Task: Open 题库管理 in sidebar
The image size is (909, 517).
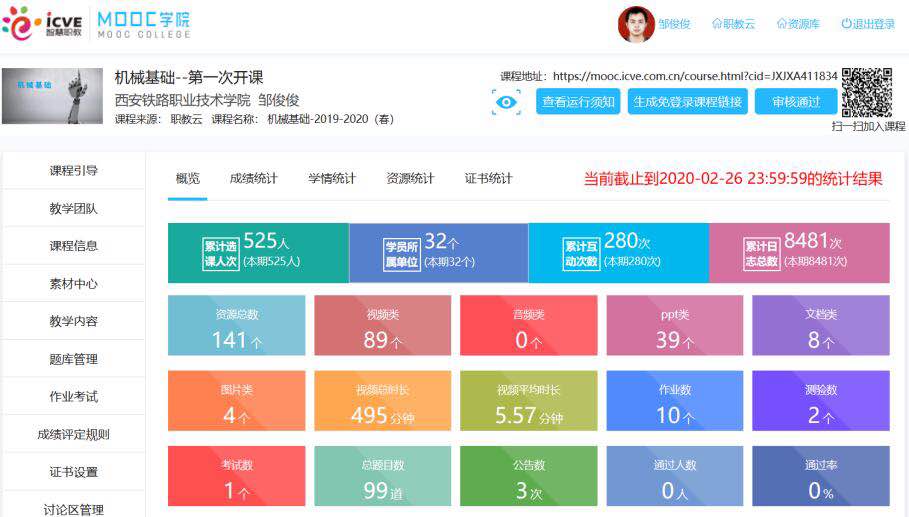Action: [74, 359]
